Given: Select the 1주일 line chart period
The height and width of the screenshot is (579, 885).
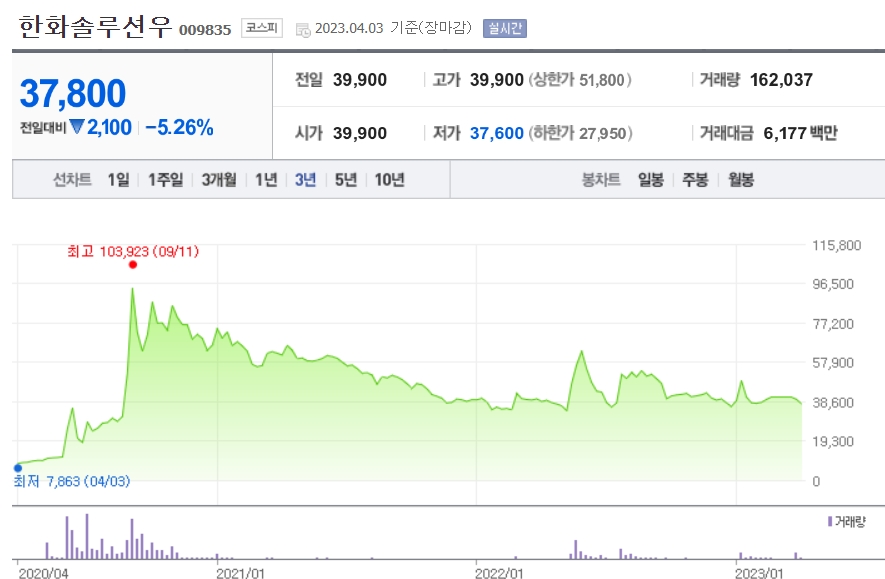Looking at the screenshot, I should (165, 179).
